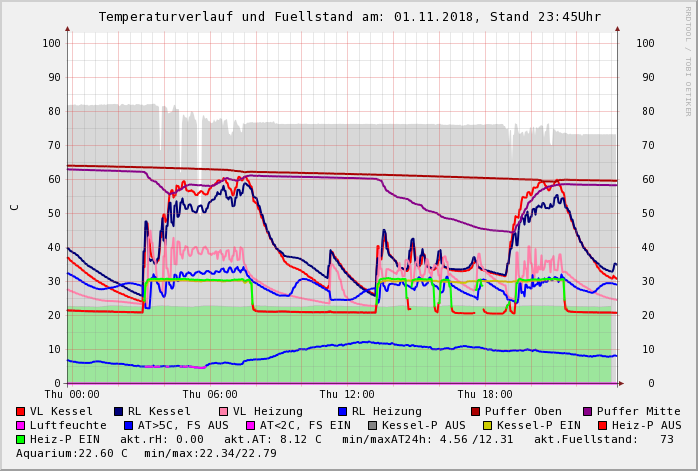The image size is (698, 471).
Task: Click the blue RL Heizung legend square
Action: tap(343, 411)
